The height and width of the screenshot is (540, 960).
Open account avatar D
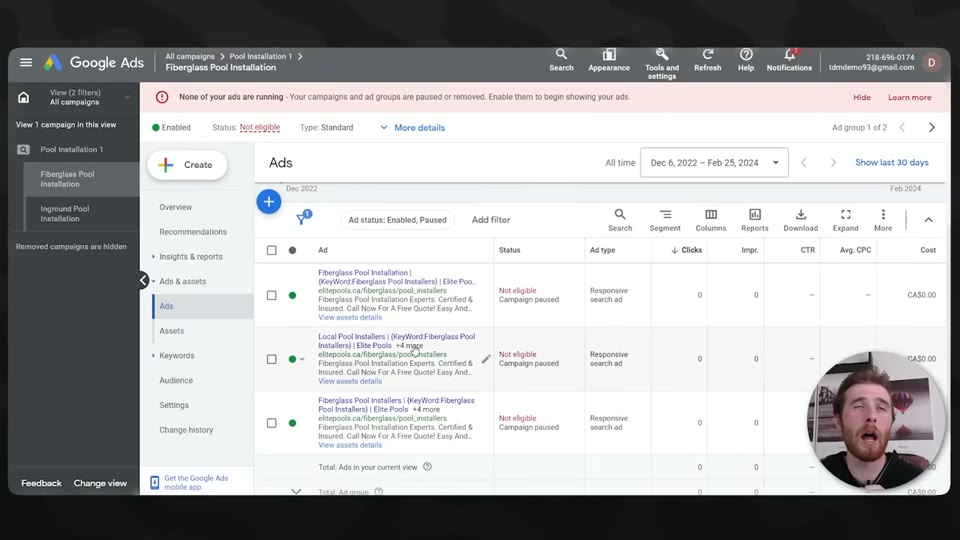click(x=931, y=62)
